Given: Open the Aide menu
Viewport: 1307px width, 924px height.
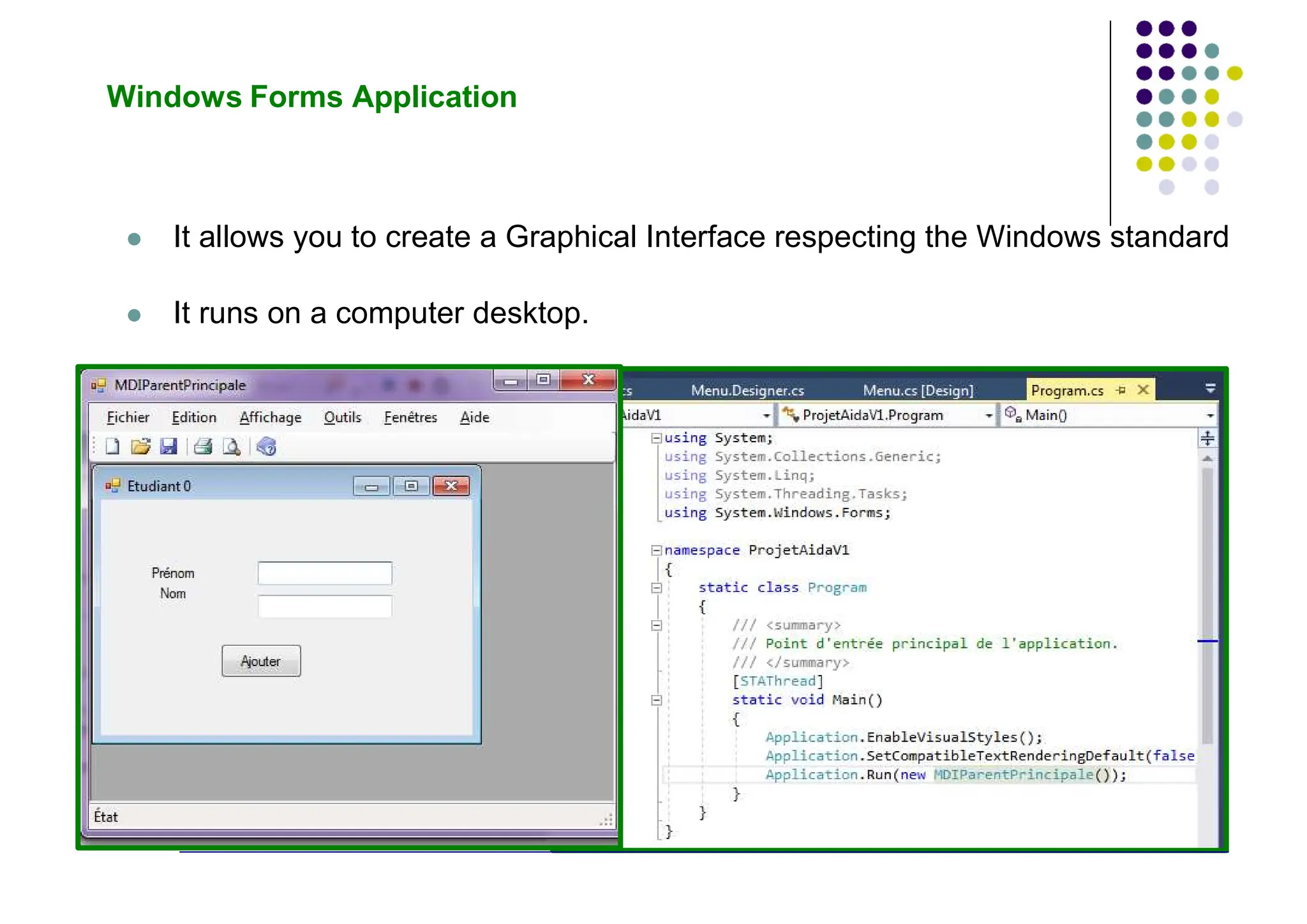Looking at the screenshot, I should pos(475,417).
